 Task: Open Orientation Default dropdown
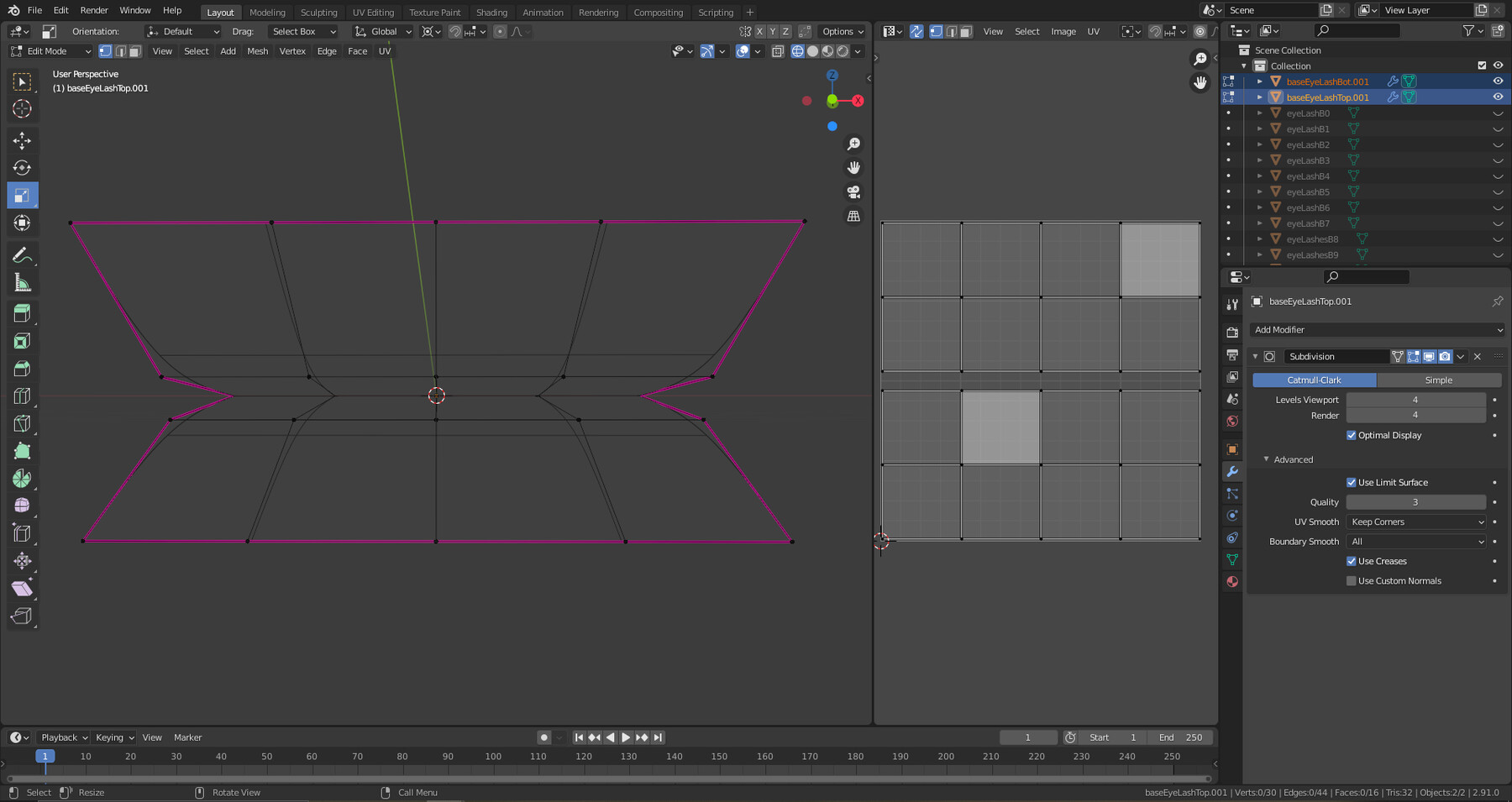tap(183, 31)
